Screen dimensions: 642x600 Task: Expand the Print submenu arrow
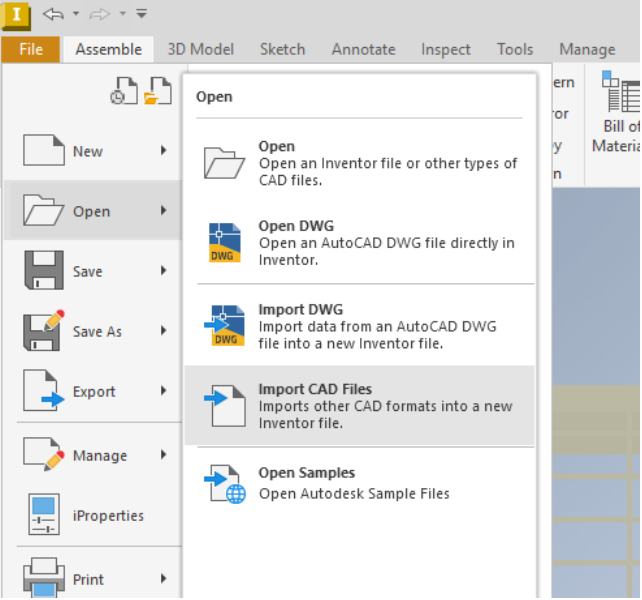coord(164,578)
